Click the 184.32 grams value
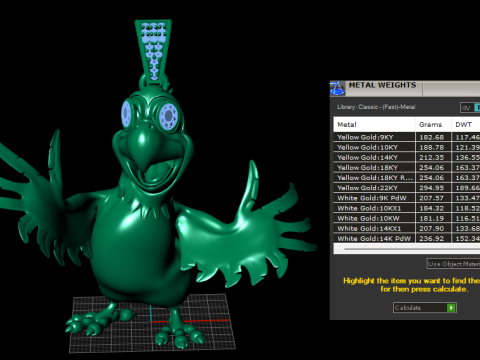Screen dimensions: 480x360 click(432, 208)
